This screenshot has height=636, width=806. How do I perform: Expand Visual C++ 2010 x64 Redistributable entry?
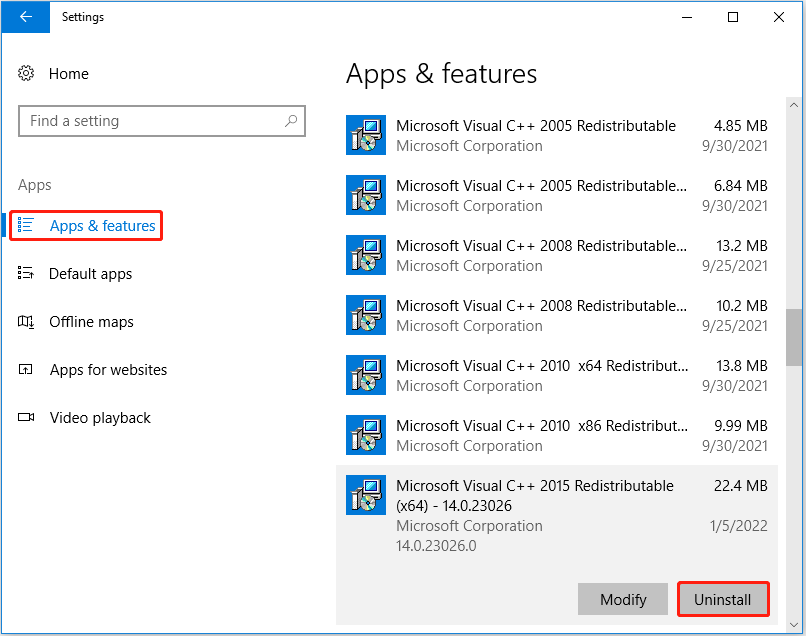[557, 375]
